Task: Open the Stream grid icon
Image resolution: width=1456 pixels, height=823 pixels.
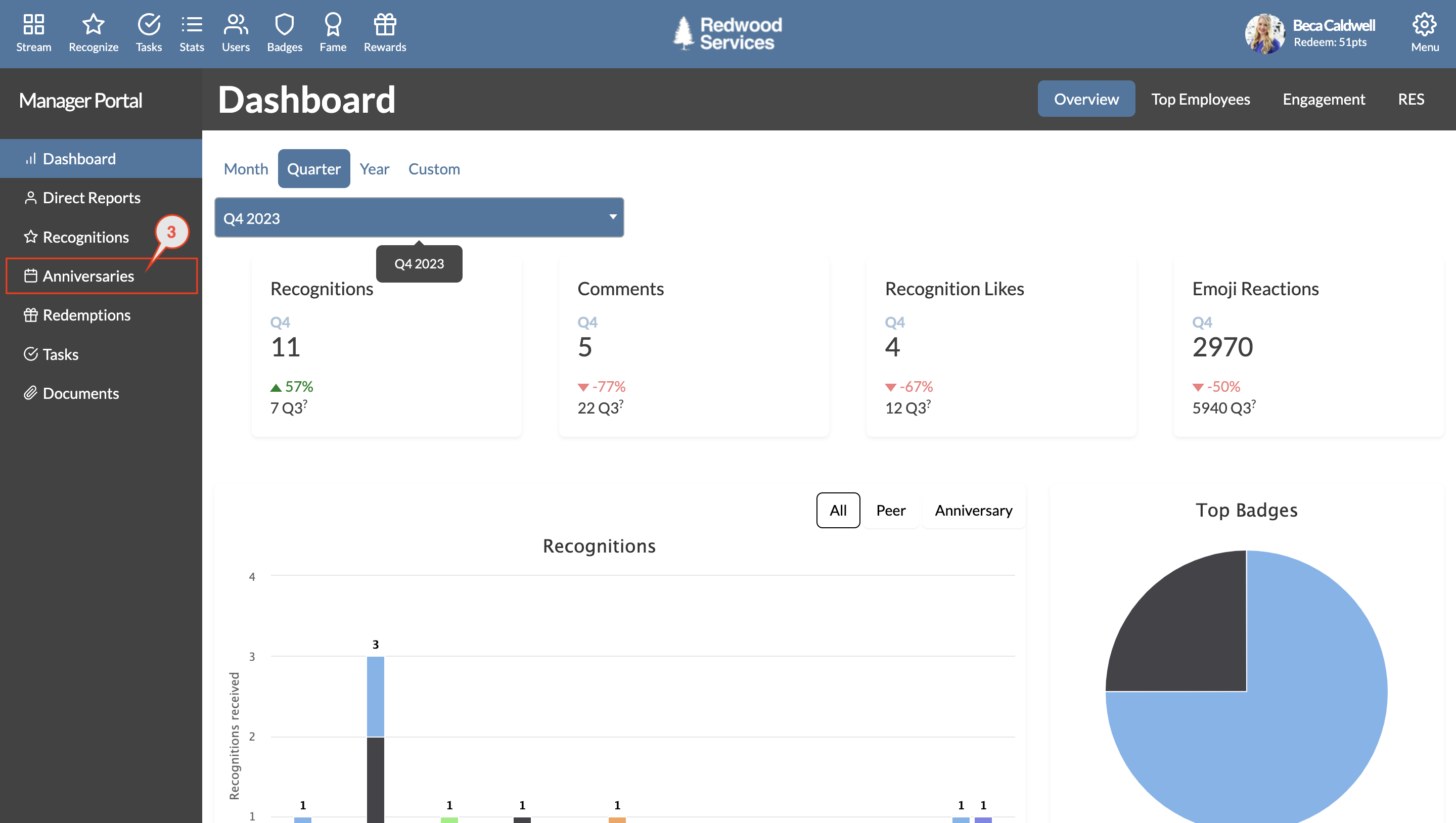Action: (33, 24)
